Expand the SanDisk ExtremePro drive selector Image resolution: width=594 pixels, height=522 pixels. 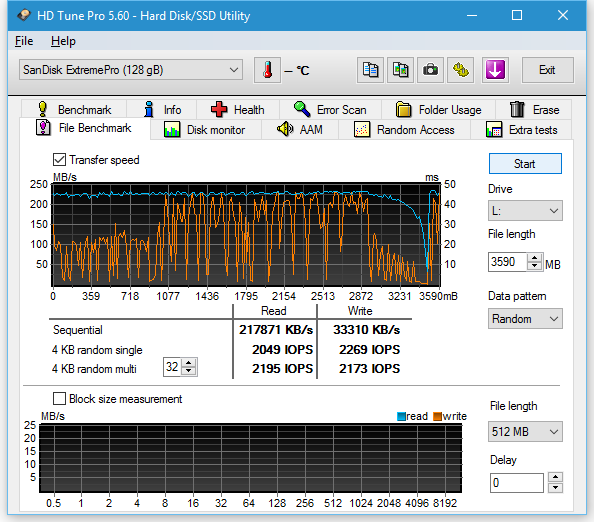tap(131, 70)
